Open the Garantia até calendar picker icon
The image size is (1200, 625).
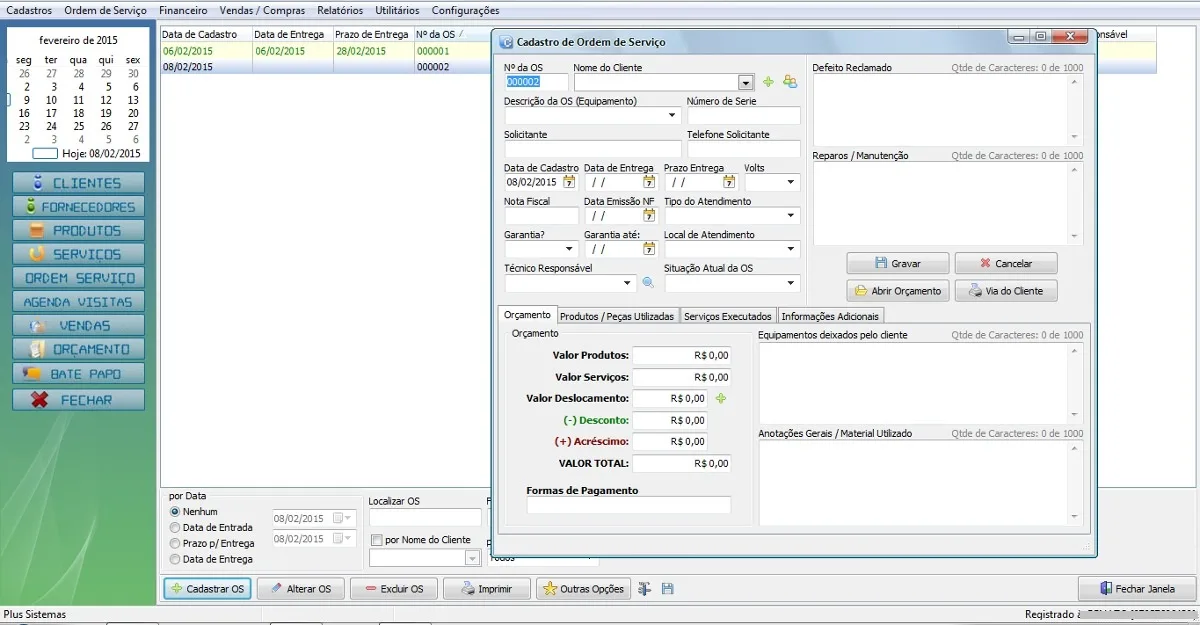pyautogui.click(x=649, y=249)
